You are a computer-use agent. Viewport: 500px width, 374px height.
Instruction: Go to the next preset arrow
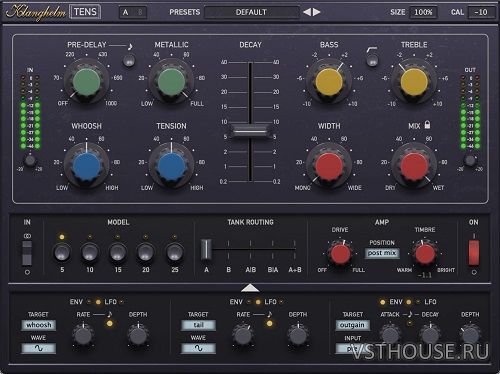[317, 12]
